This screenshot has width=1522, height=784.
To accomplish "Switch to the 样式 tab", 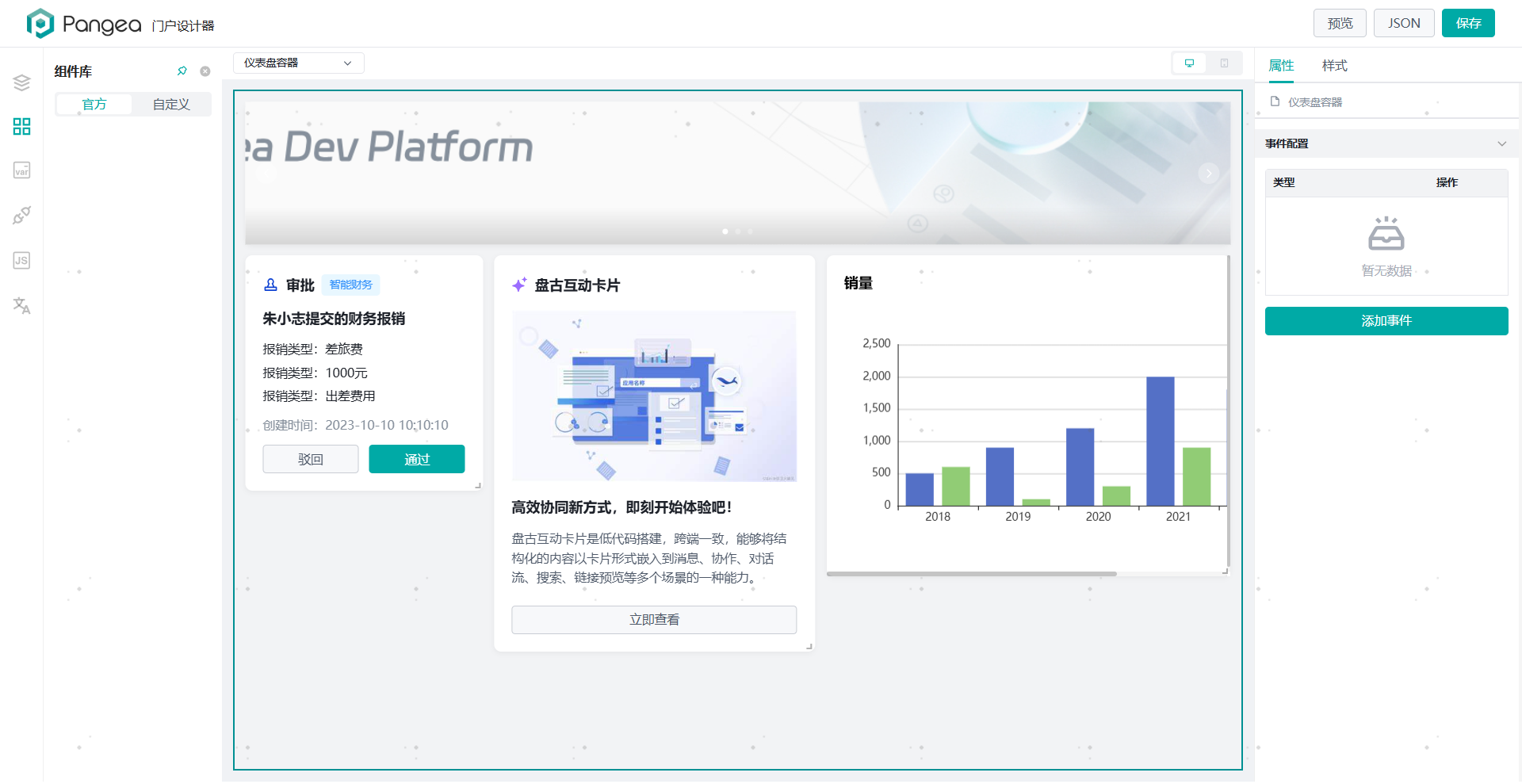I will click(x=1334, y=66).
